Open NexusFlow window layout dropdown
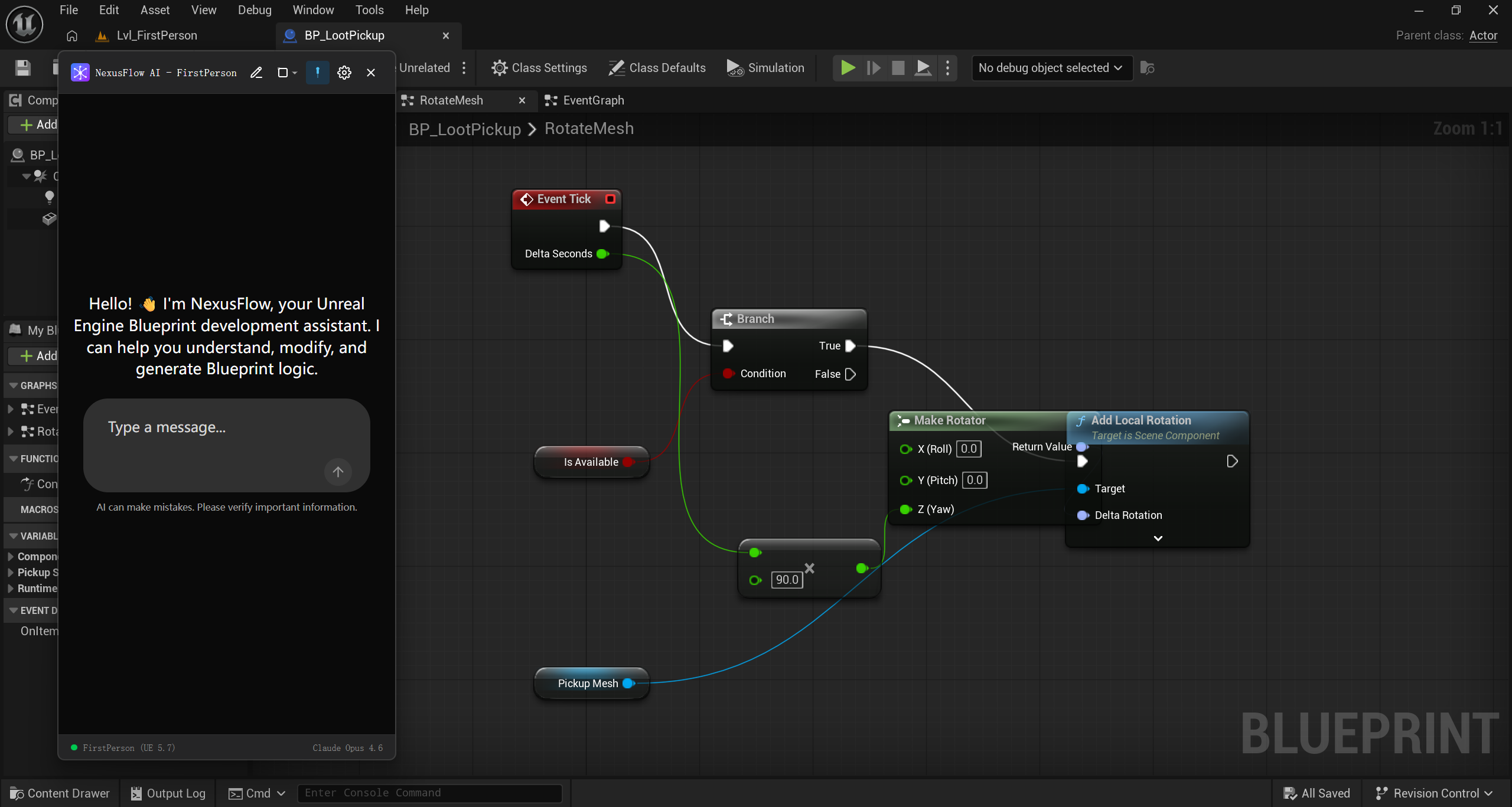 (x=287, y=73)
